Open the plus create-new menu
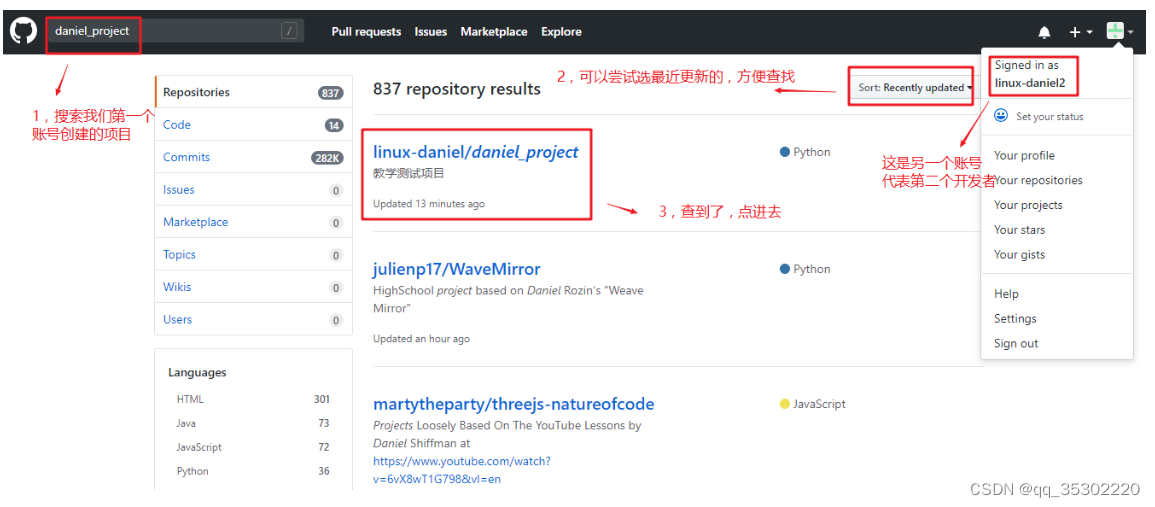The width and height of the screenshot is (1155, 507). coord(1081,32)
